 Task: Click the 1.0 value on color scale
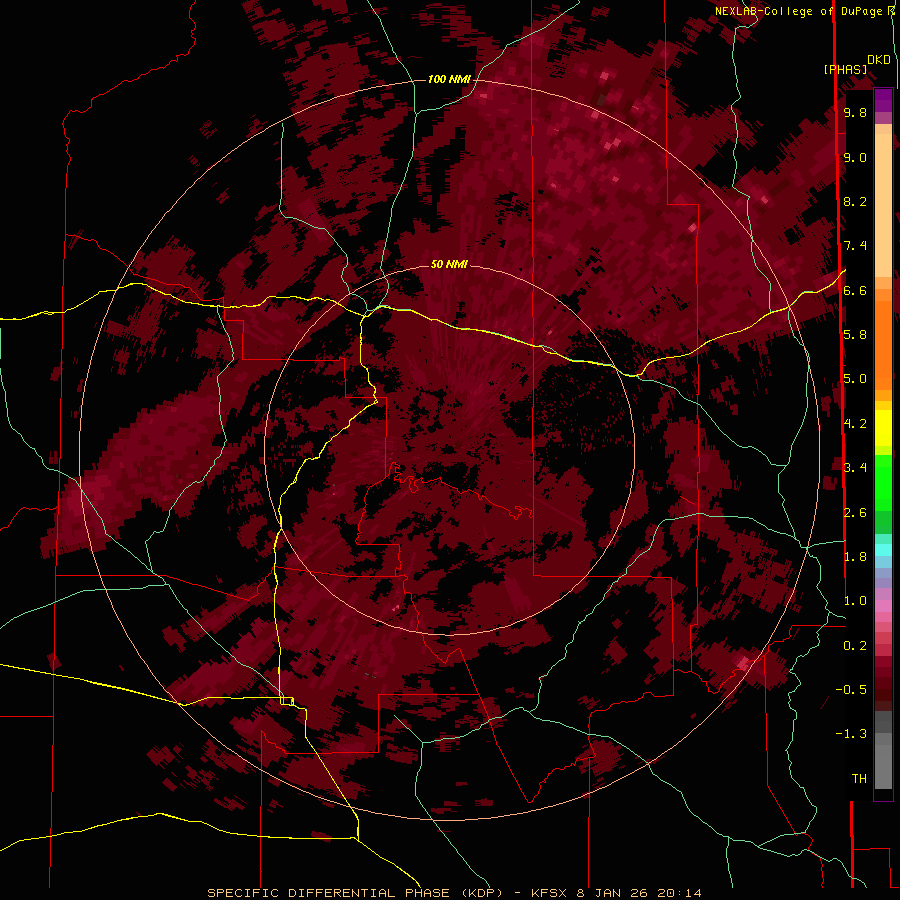click(x=855, y=602)
